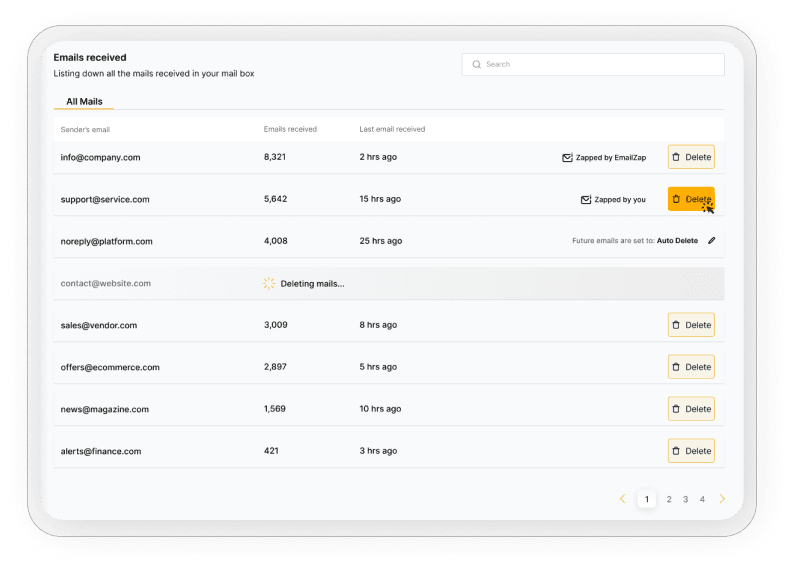
Task: Delete mails from offers@ecommerce.com
Action: pos(691,367)
